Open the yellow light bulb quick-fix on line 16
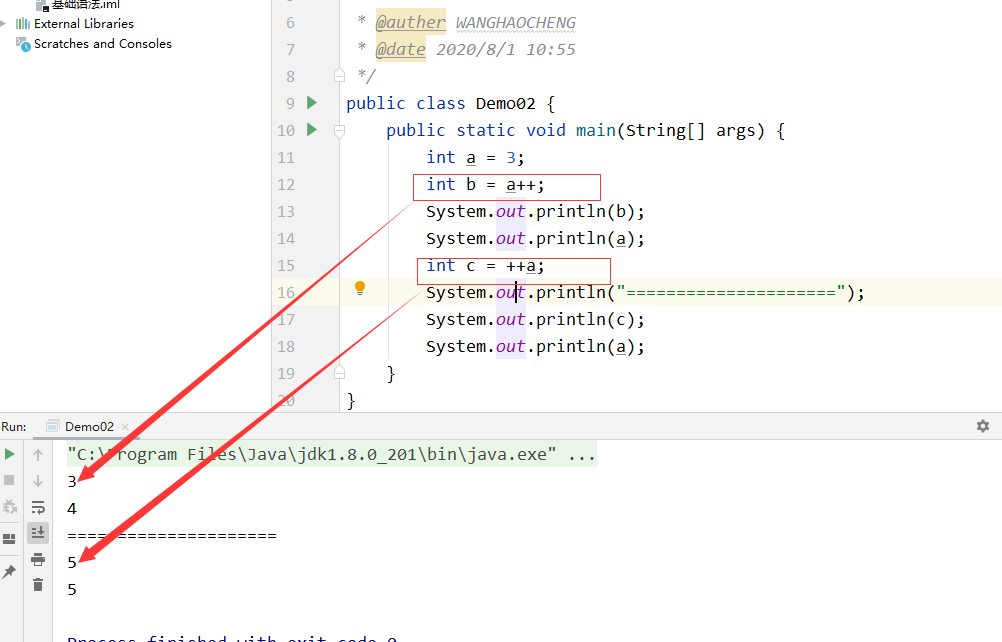The image size is (1002, 642). pos(360,288)
